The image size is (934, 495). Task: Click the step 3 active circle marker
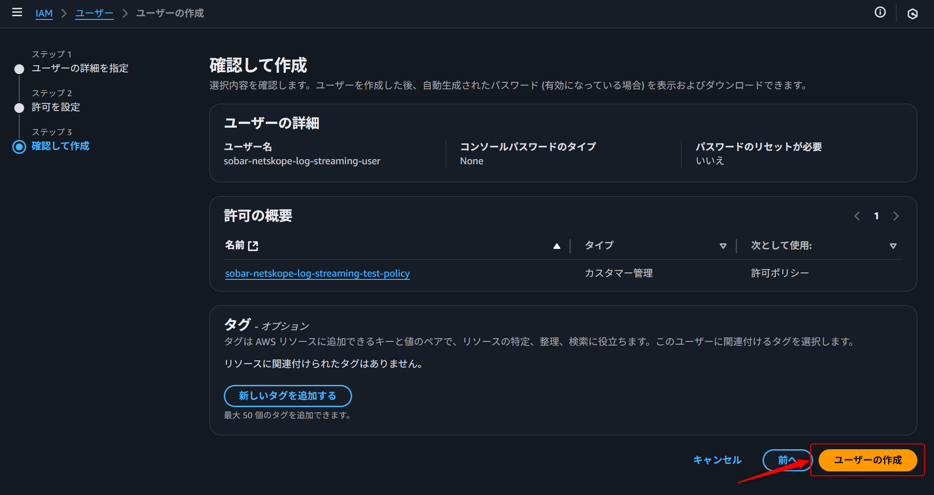[x=19, y=147]
